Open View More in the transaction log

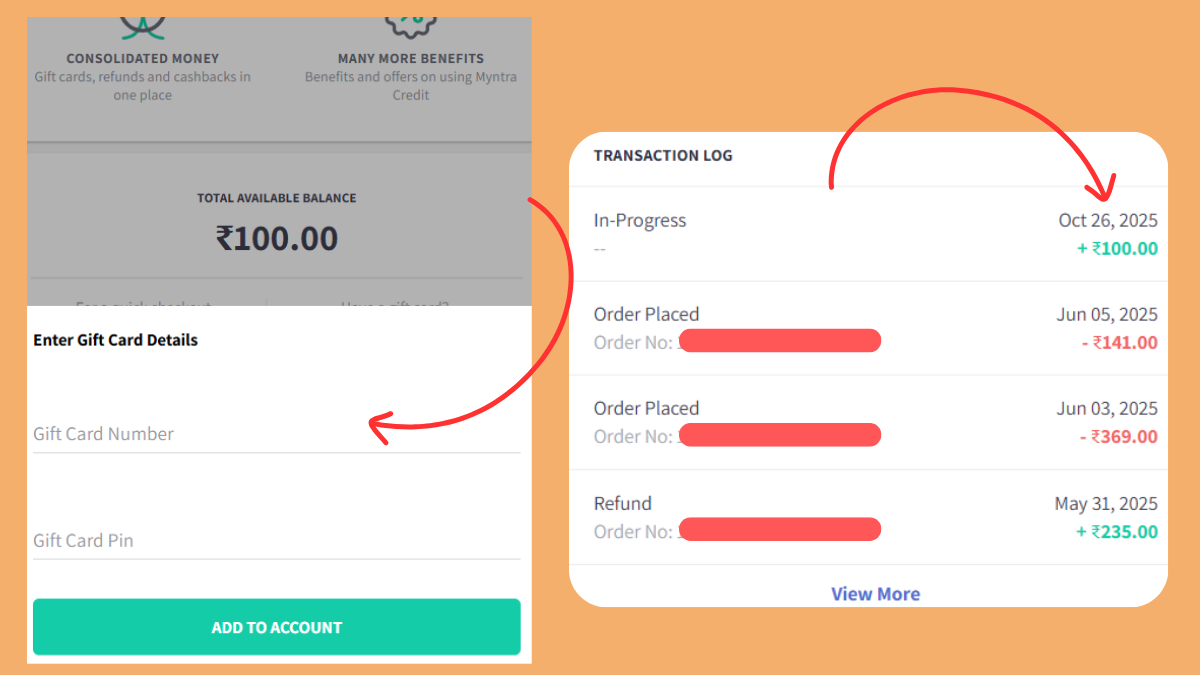click(875, 594)
